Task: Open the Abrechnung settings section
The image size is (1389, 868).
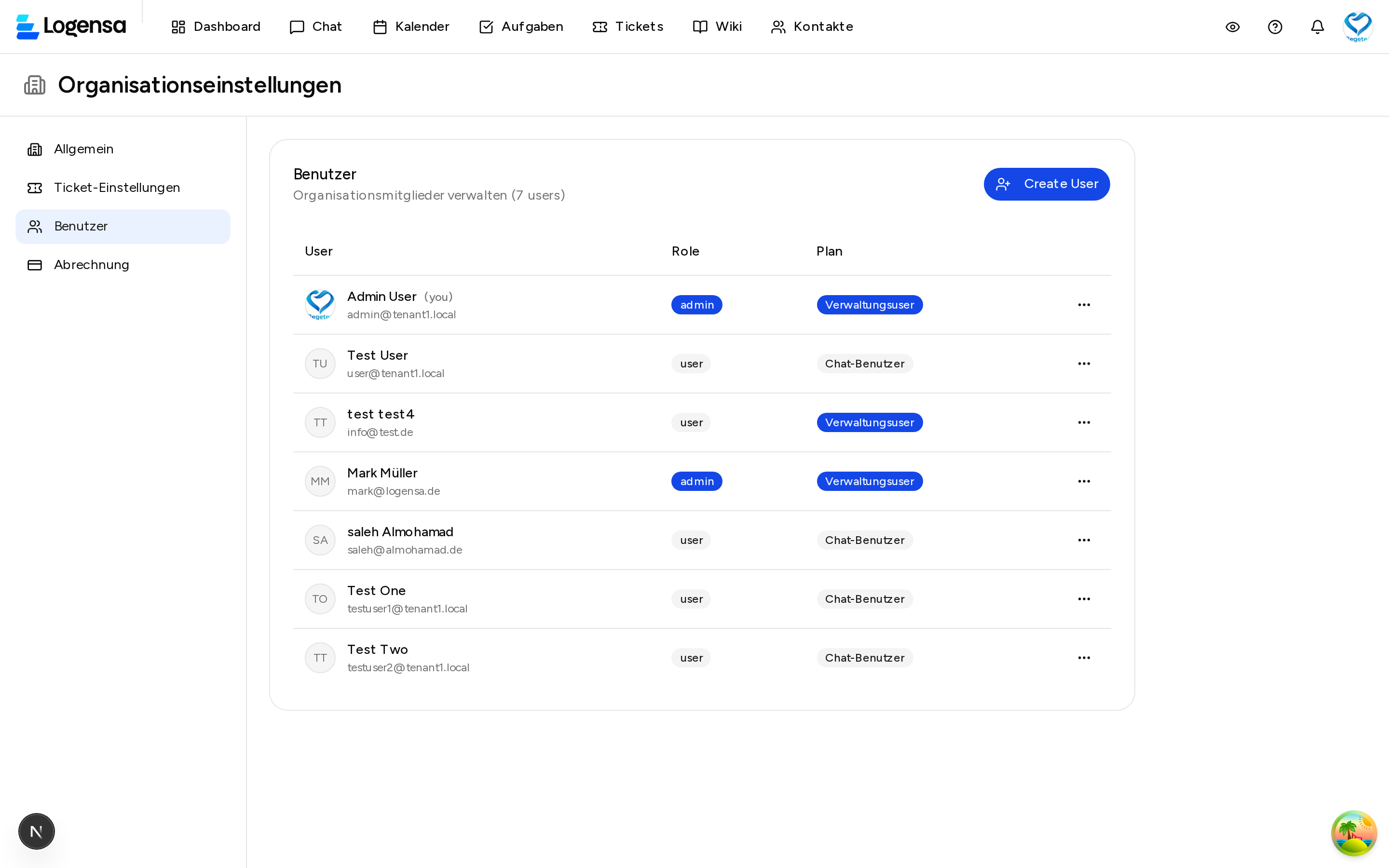Action: click(x=91, y=265)
